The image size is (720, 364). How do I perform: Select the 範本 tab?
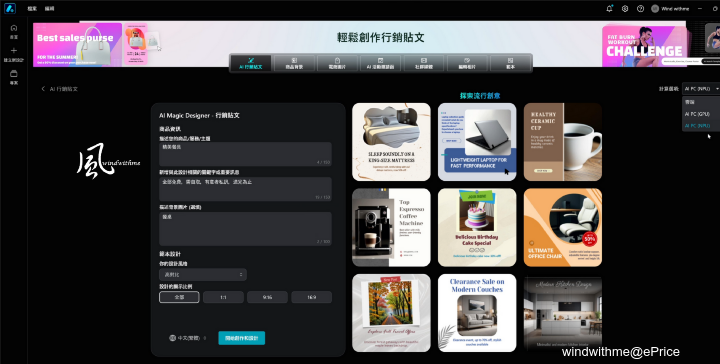coord(510,63)
